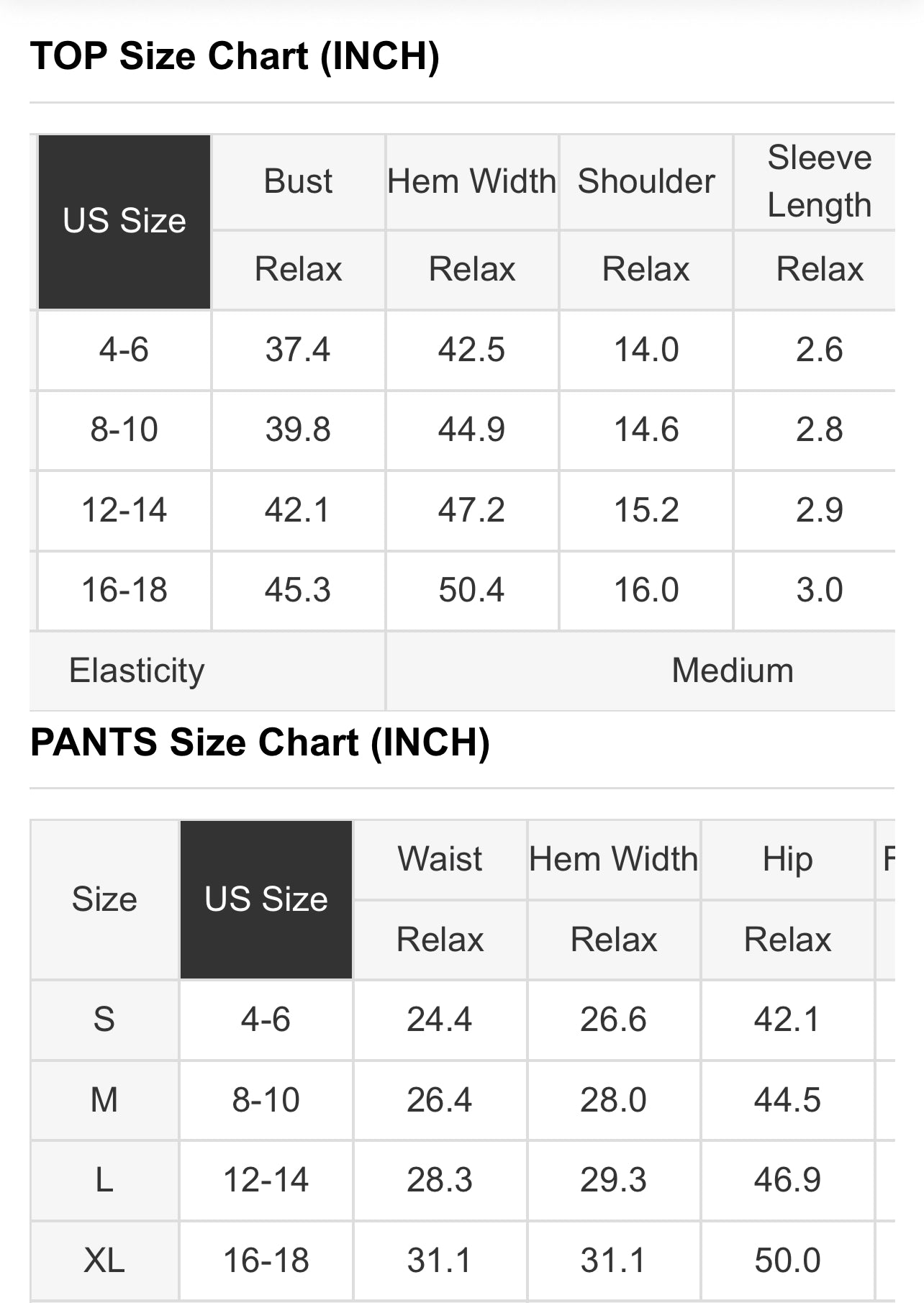Image resolution: width=924 pixels, height=1303 pixels.
Task: Click the PANTS Size Chart (INCH) heading
Action: point(260,743)
